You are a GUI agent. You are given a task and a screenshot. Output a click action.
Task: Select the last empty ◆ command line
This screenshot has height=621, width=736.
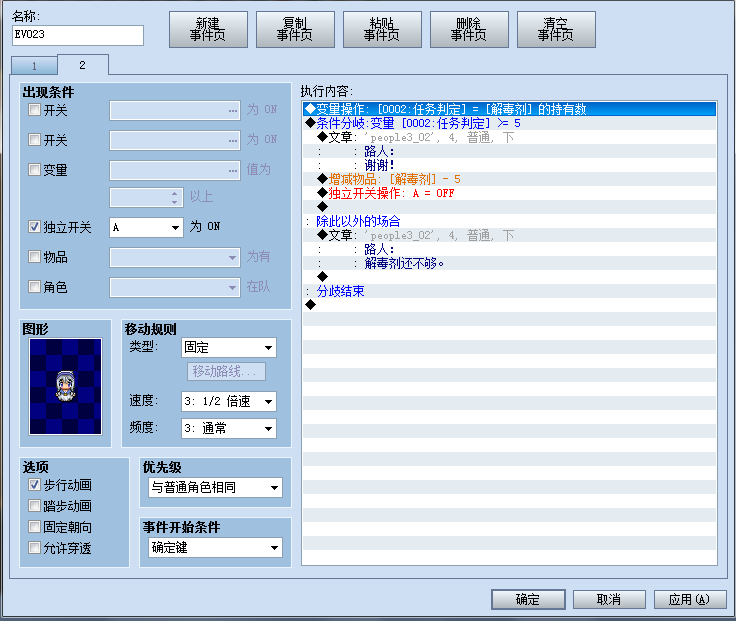509,305
